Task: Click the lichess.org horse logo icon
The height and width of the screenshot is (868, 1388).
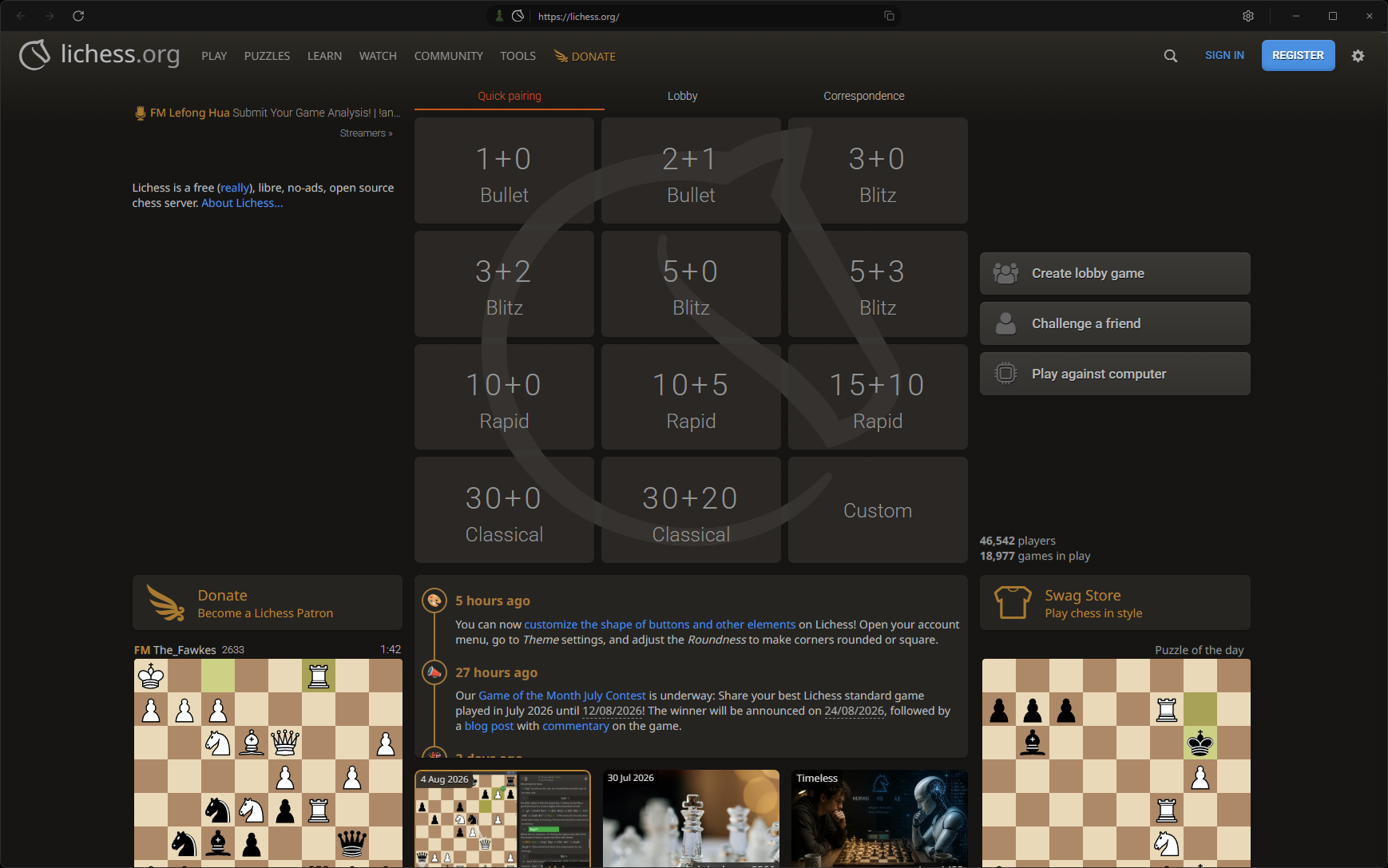Action: tap(34, 55)
